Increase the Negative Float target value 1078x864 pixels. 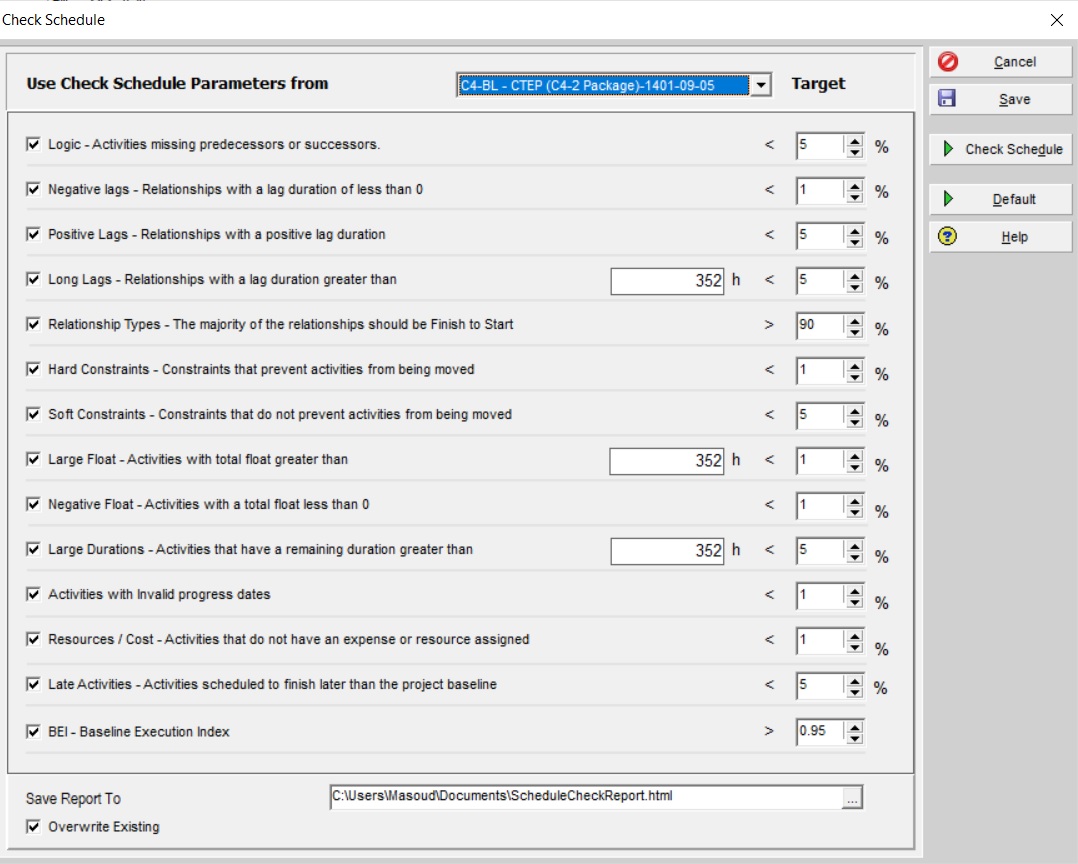[x=855, y=501]
